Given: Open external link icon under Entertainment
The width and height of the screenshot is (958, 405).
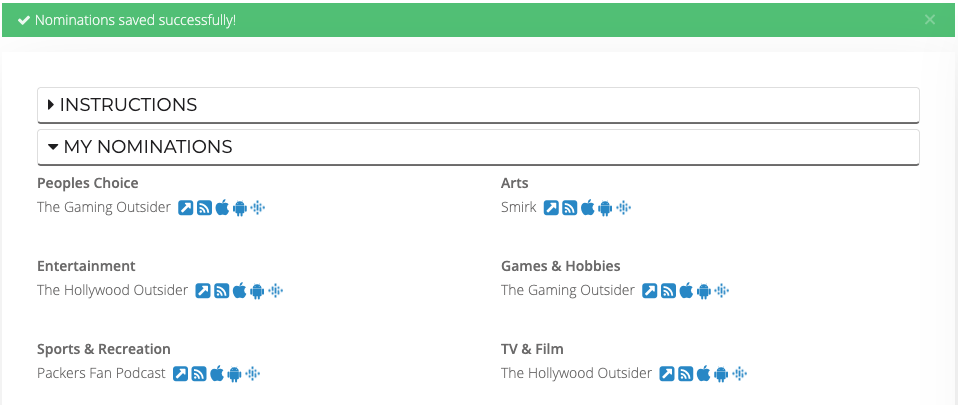Looking at the screenshot, I should (x=203, y=291).
